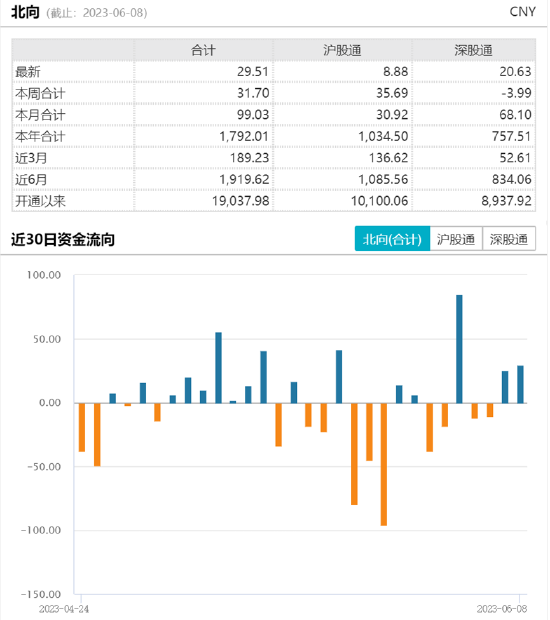Click the 深股通 table column header

(x=473, y=50)
